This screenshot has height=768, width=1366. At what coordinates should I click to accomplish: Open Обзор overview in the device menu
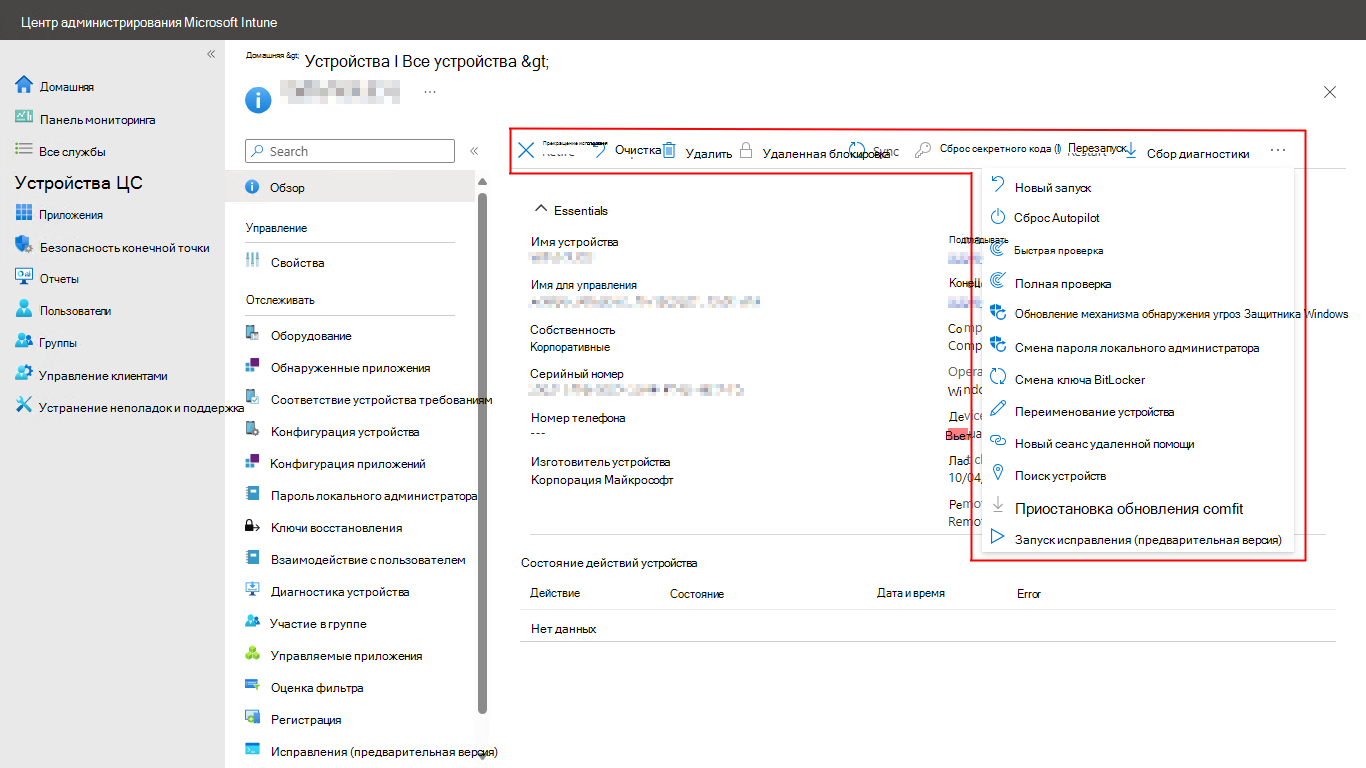(350, 187)
